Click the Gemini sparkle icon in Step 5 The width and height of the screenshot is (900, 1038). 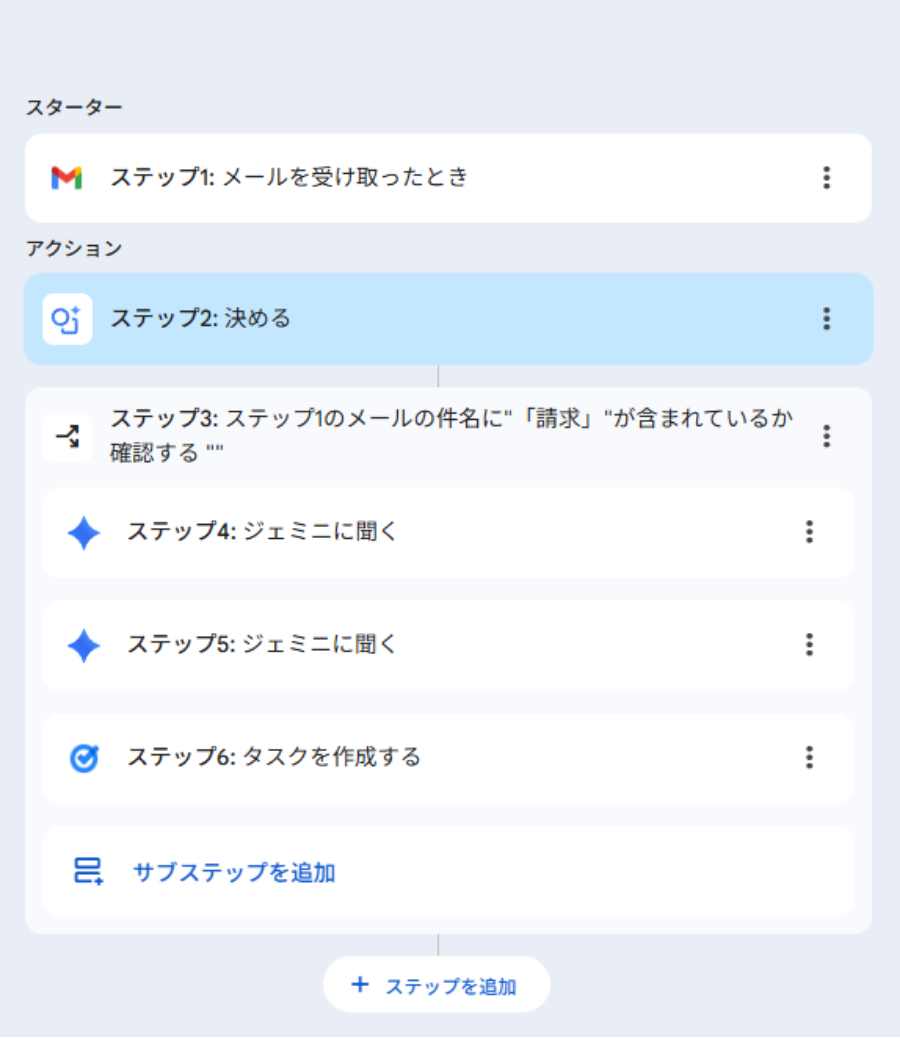[x=84, y=646]
